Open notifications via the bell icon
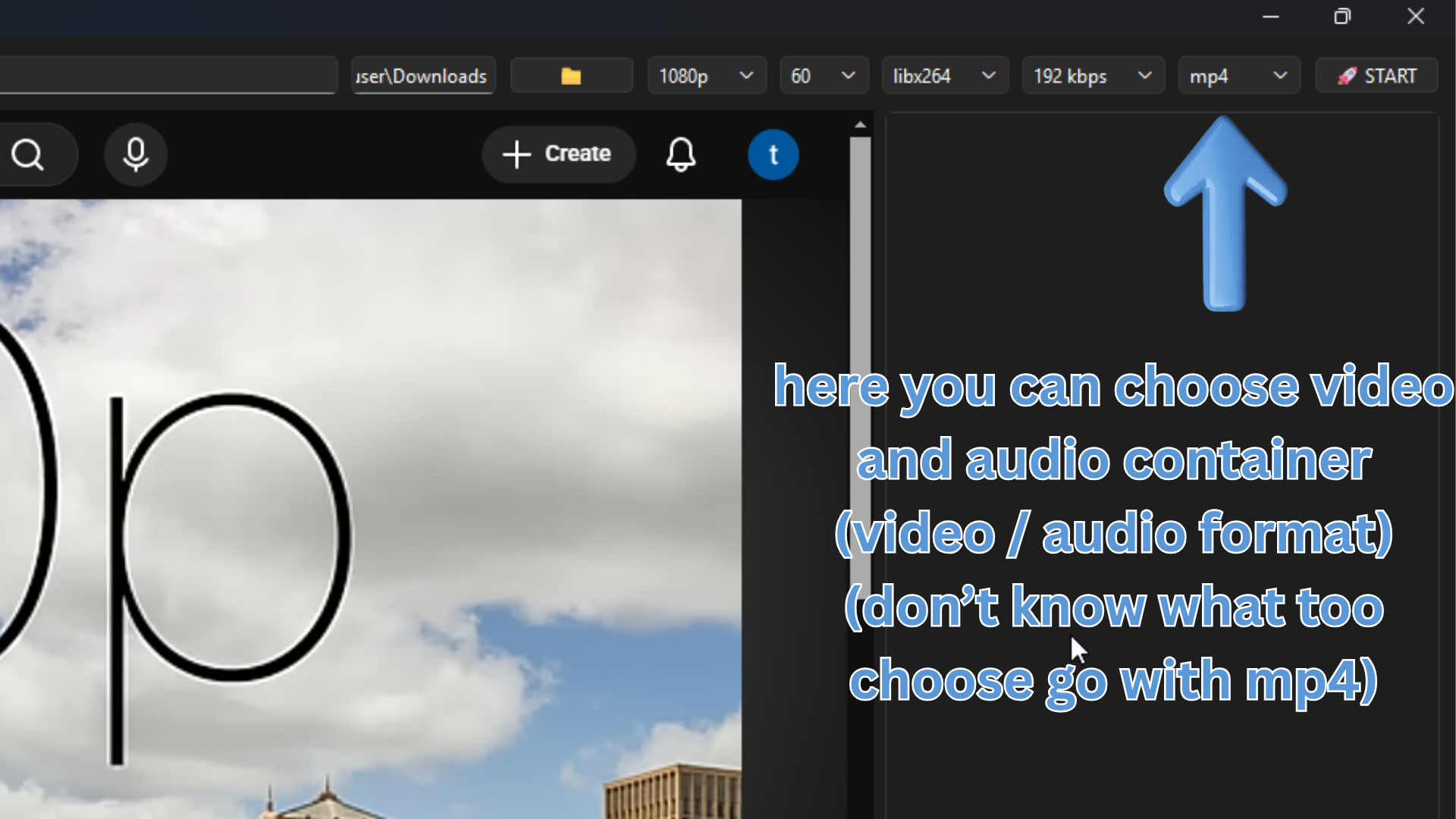 [681, 155]
